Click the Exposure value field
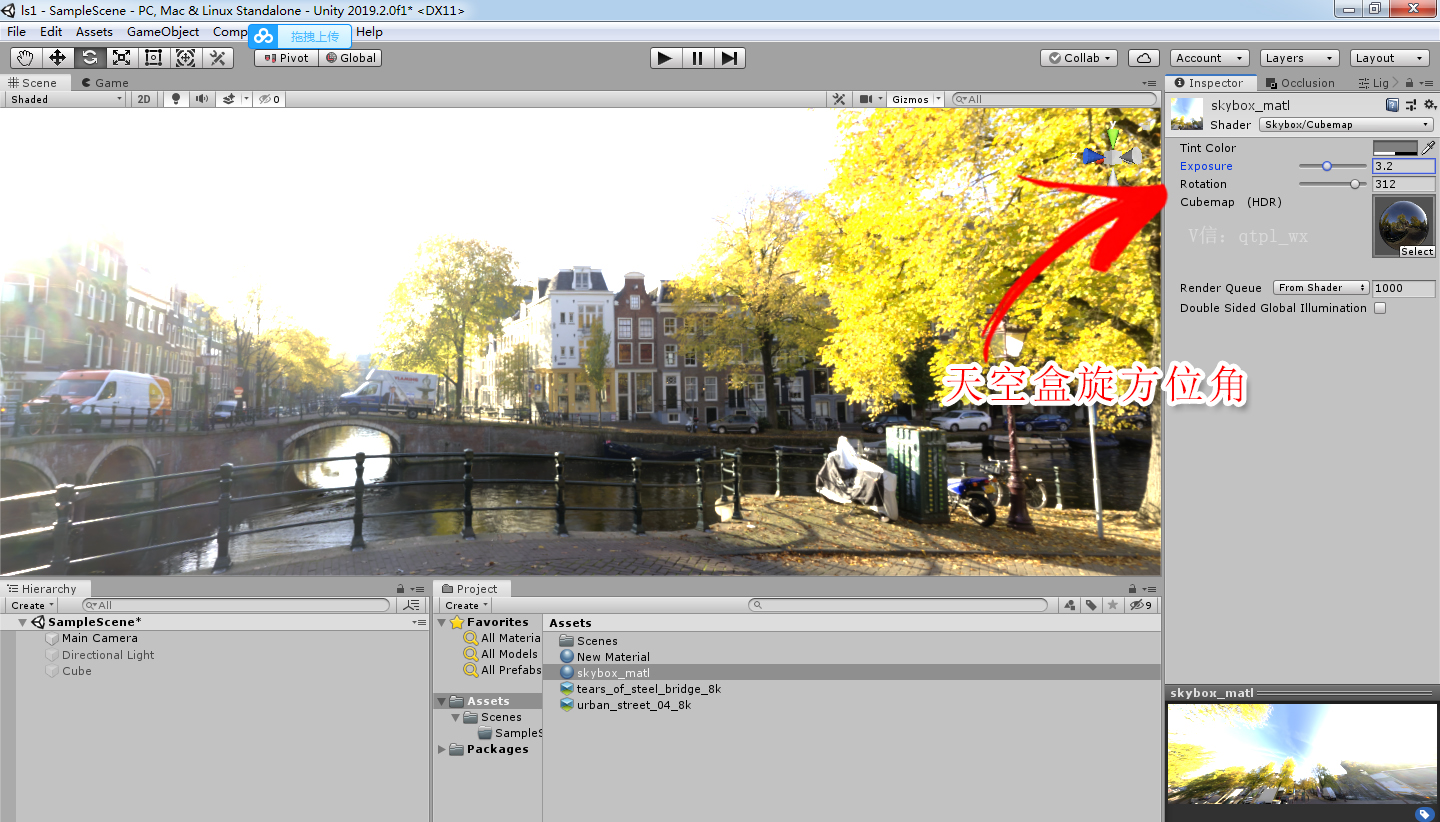Viewport: 1440px width, 822px height. pyautogui.click(x=1404, y=166)
